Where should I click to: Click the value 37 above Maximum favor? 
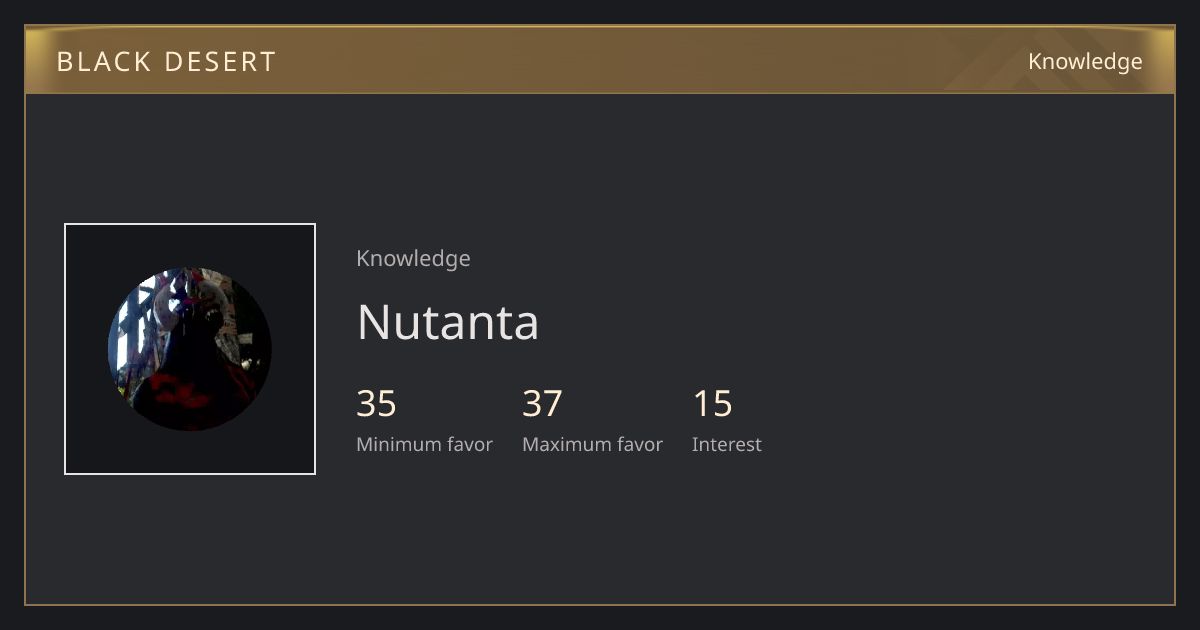coord(542,403)
